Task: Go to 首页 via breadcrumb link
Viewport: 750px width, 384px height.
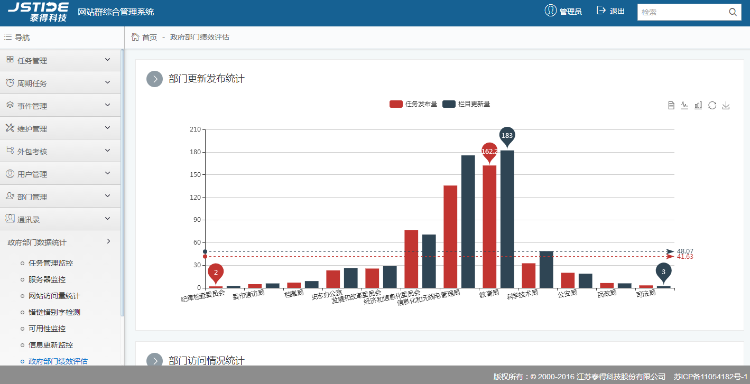Action: coord(150,37)
